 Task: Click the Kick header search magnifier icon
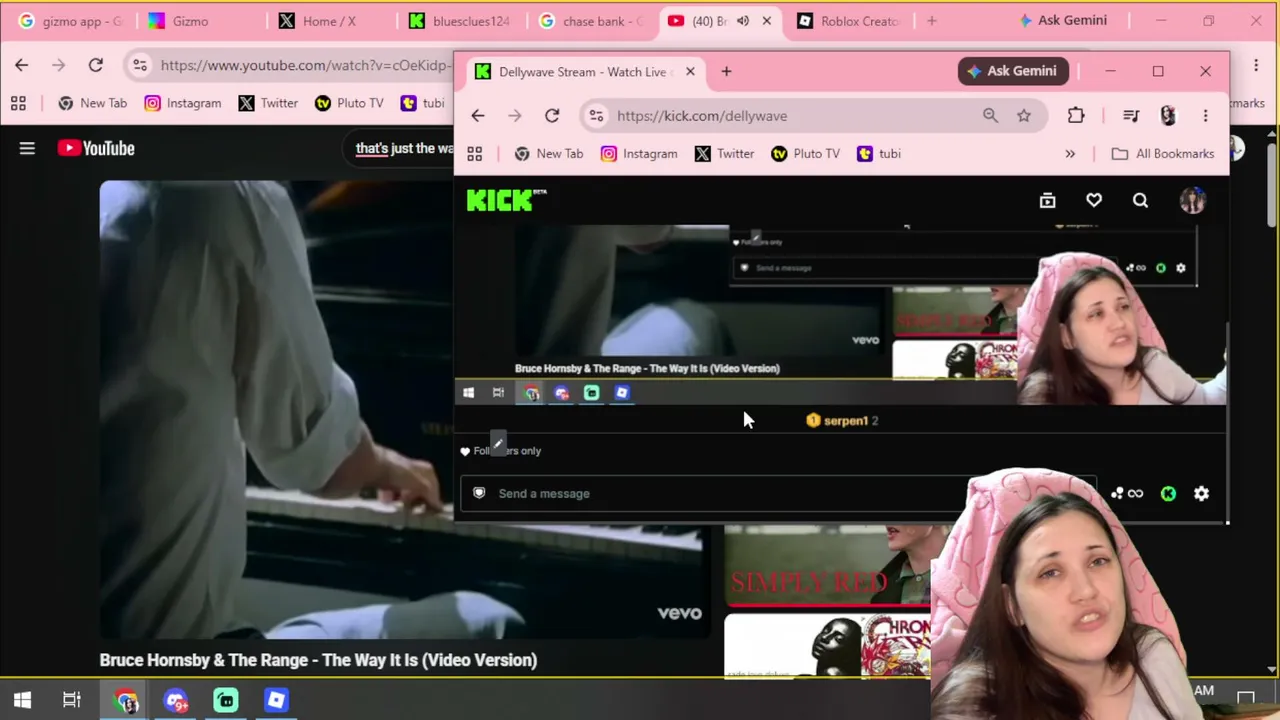[x=1140, y=201]
